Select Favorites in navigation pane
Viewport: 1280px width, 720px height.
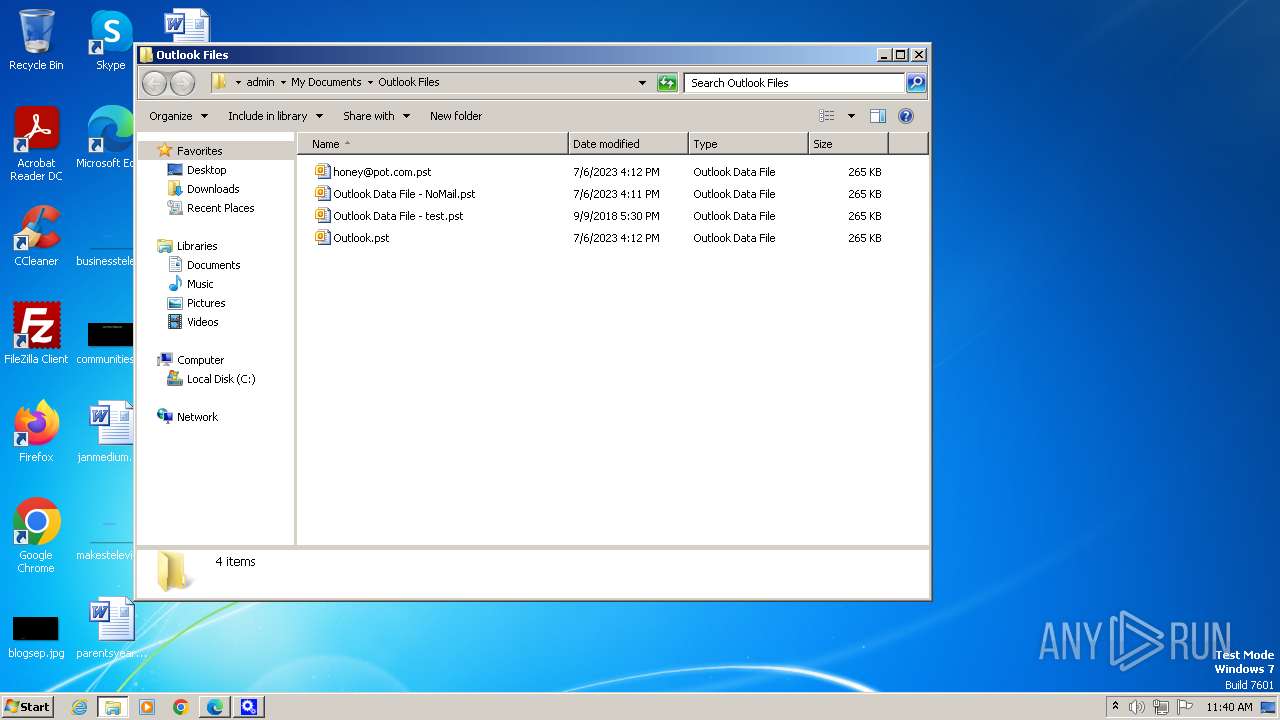(199, 151)
